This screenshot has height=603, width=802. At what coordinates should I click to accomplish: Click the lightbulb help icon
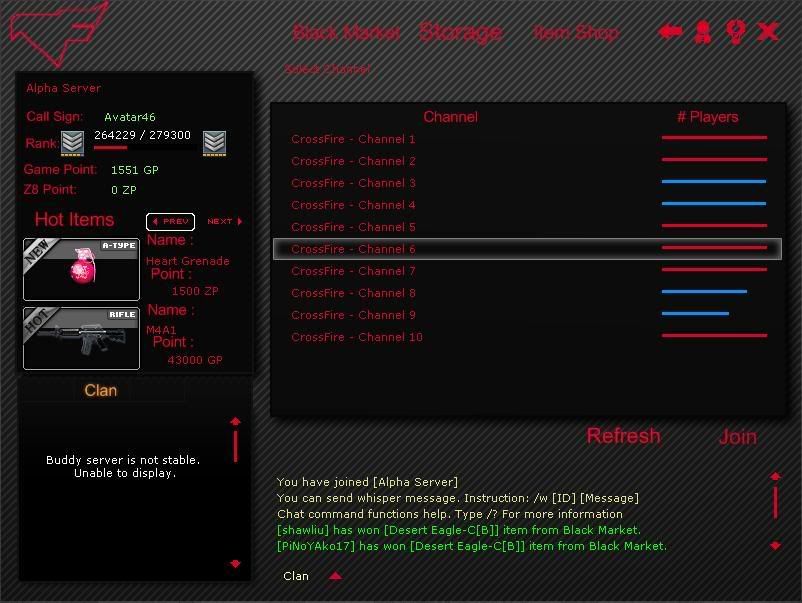point(735,32)
